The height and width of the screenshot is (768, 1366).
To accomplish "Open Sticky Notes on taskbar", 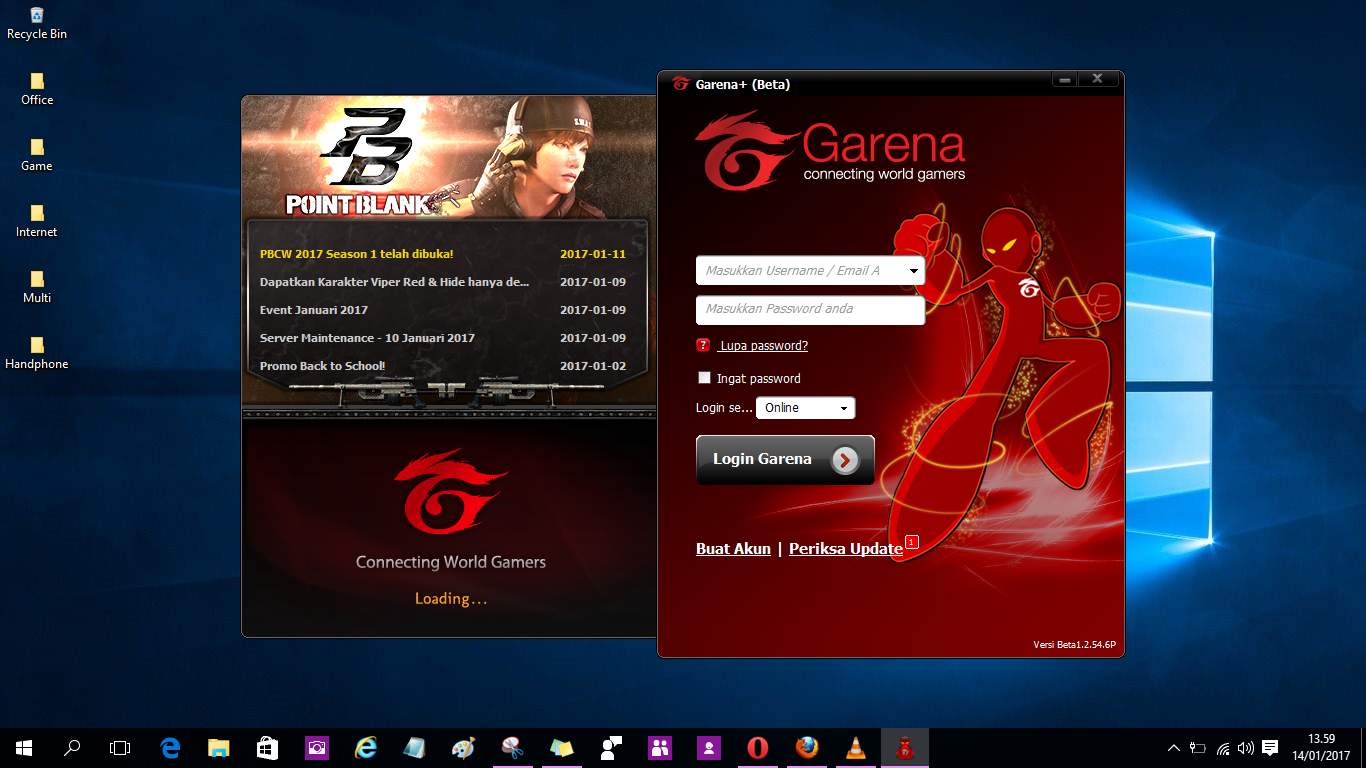I will (561, 747).
